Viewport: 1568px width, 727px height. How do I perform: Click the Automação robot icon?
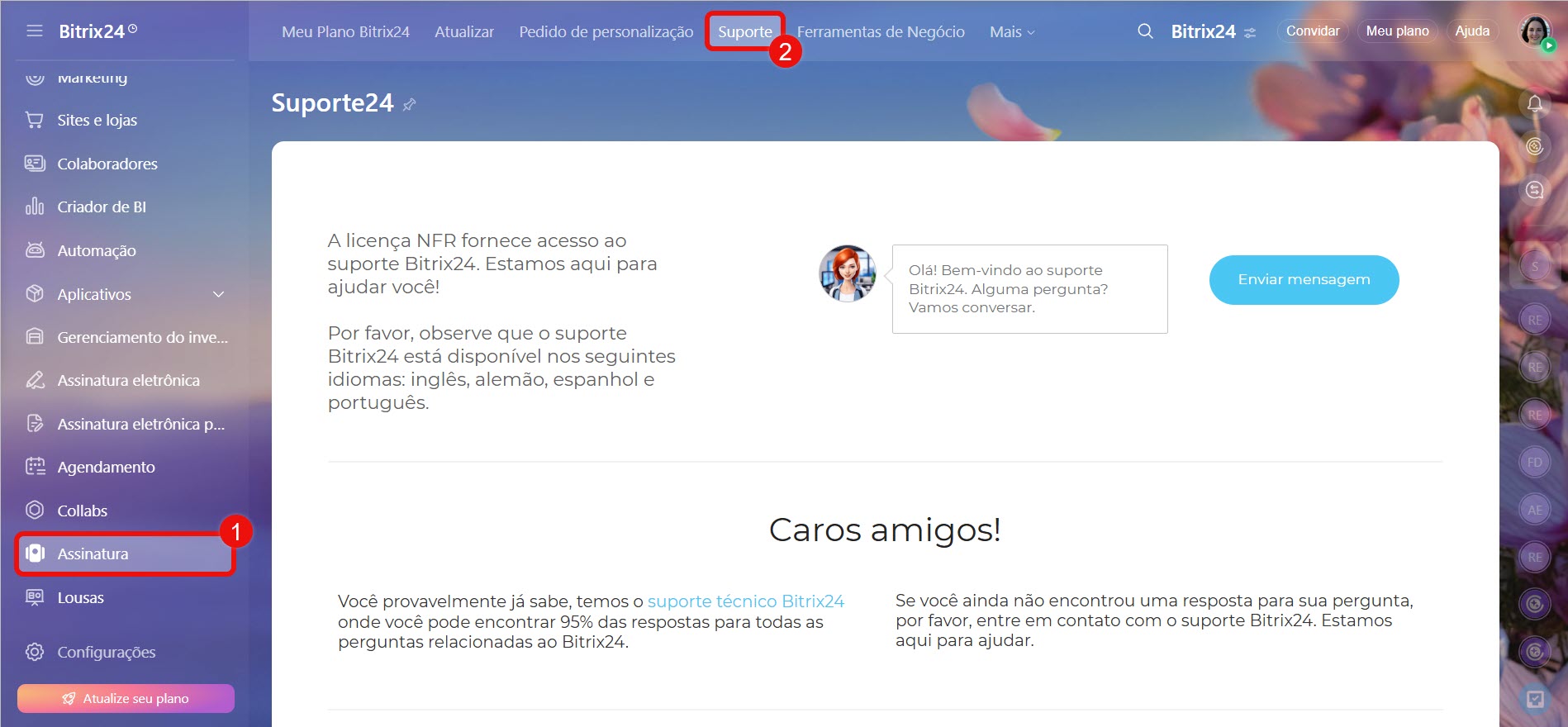35,249
